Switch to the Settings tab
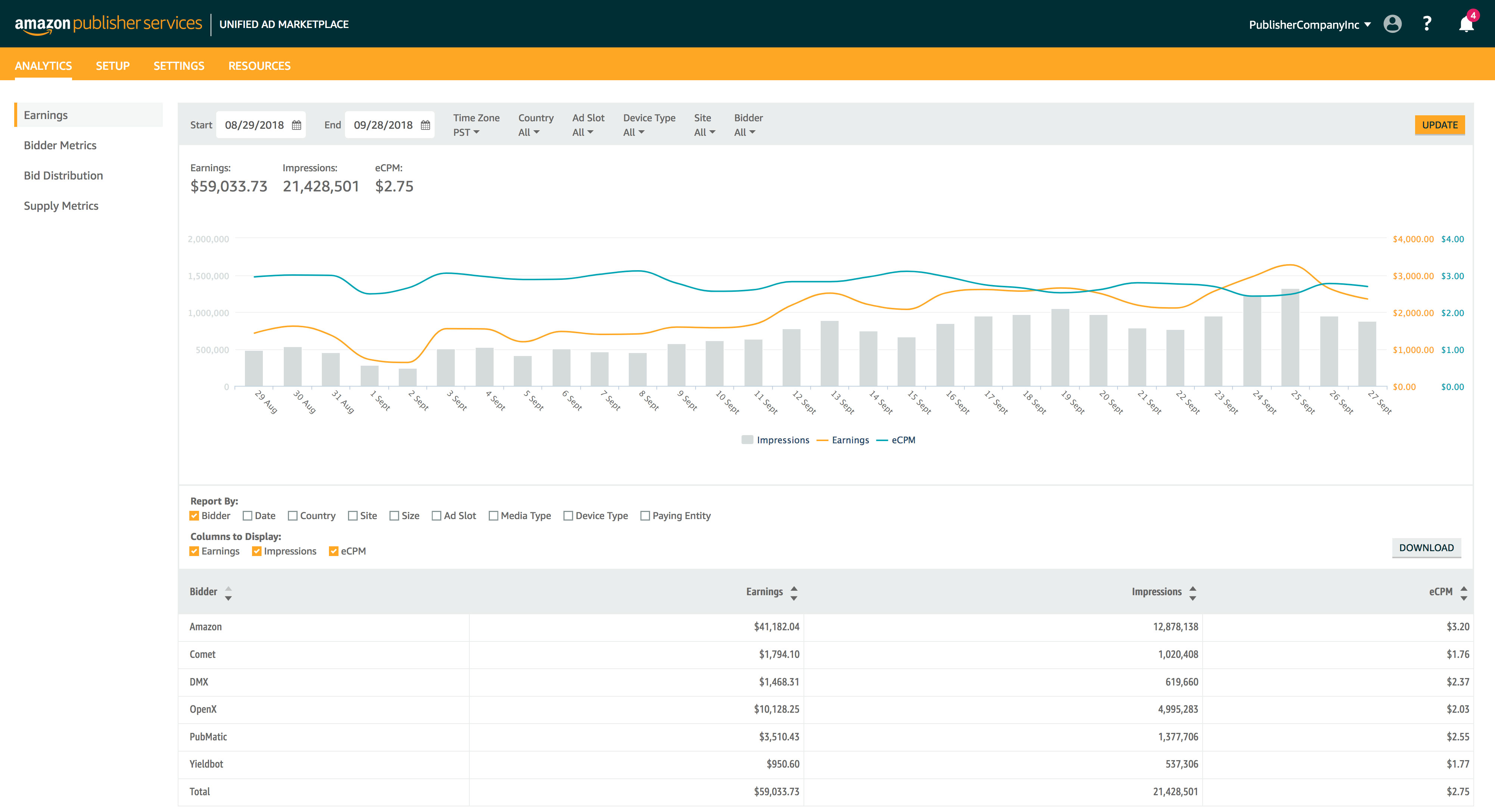This screenshot has height=812, width=1495. tap(179, 66)
